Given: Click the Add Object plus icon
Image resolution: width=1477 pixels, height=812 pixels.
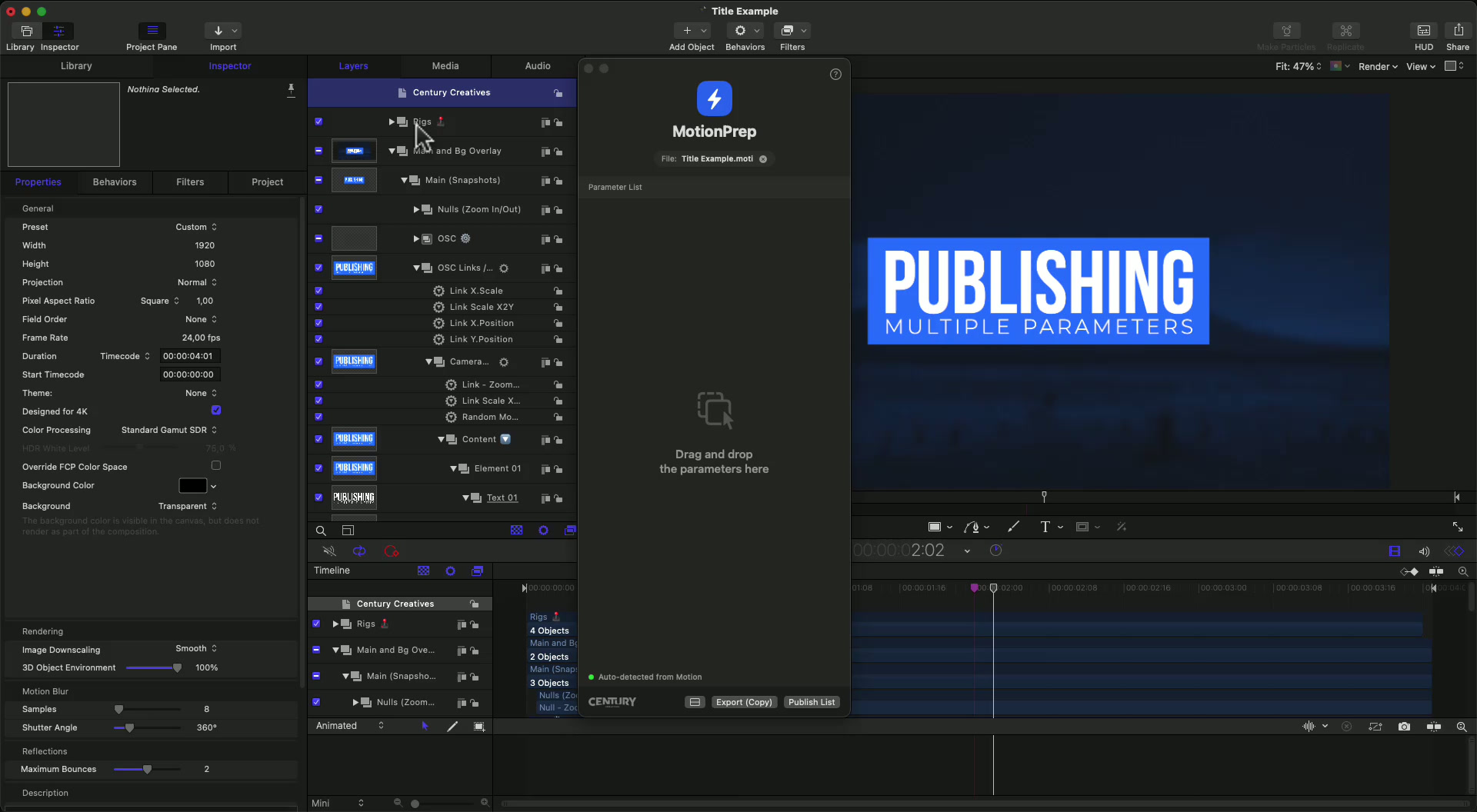Looking at the screenshot, I should [687, 31].
